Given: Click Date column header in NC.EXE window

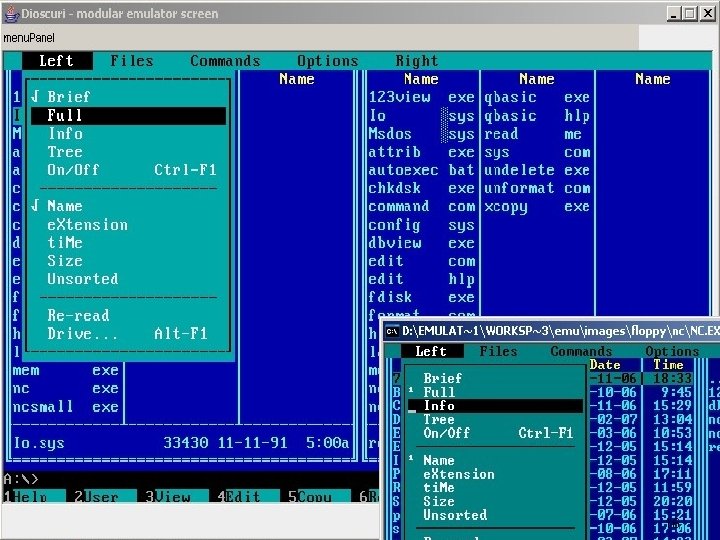Looking at the screenshot, I should click(x=605, y=365).
